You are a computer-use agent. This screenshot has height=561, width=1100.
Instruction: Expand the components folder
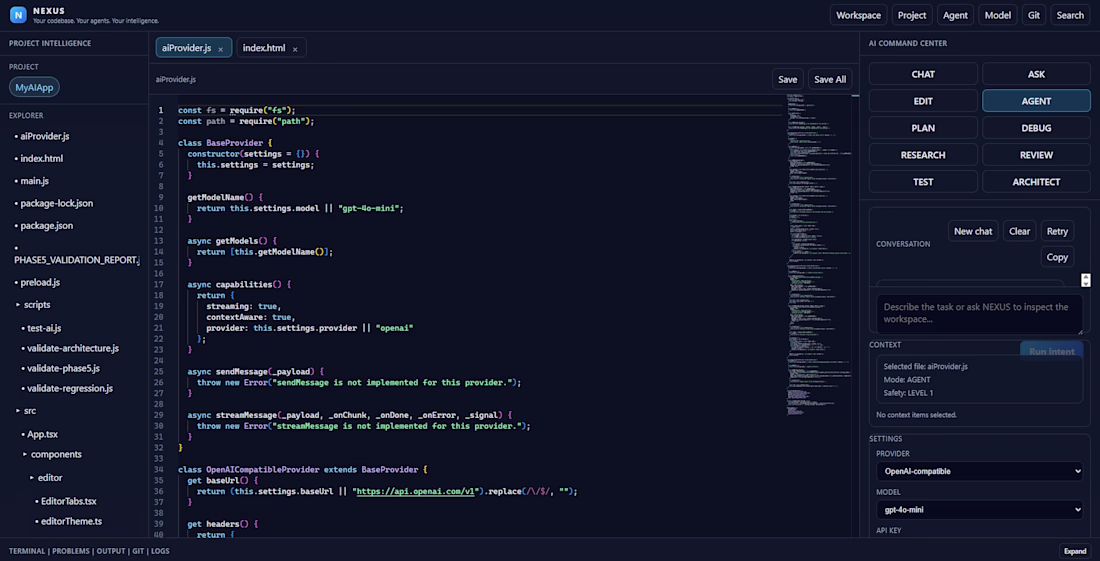coord(56,454)
